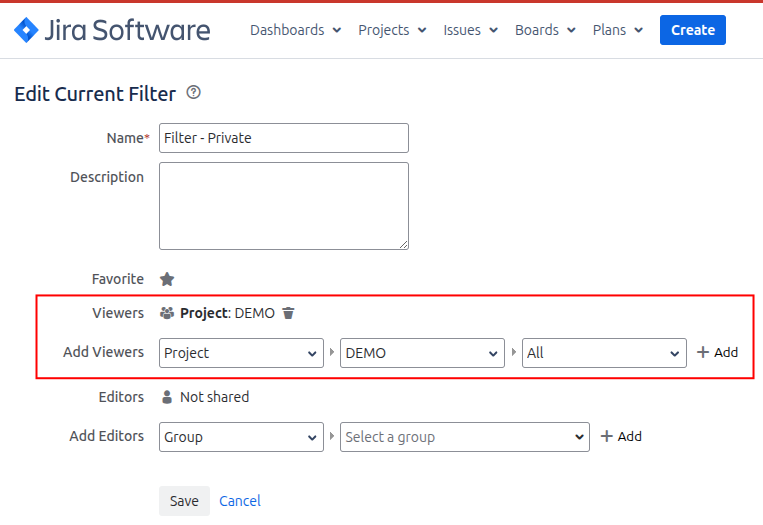Open the Dashboards menu

pyautogui.click(x=295, y=30)
